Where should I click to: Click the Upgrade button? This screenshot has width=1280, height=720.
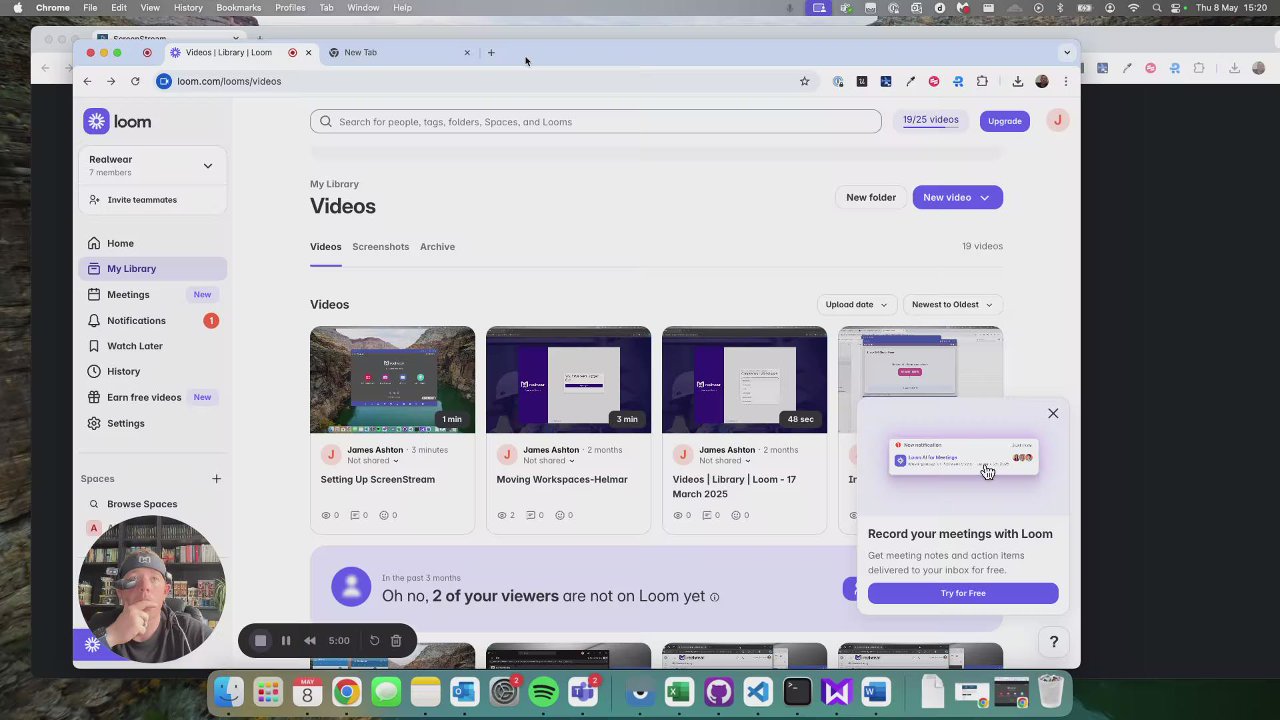[x=1004, y=121]
